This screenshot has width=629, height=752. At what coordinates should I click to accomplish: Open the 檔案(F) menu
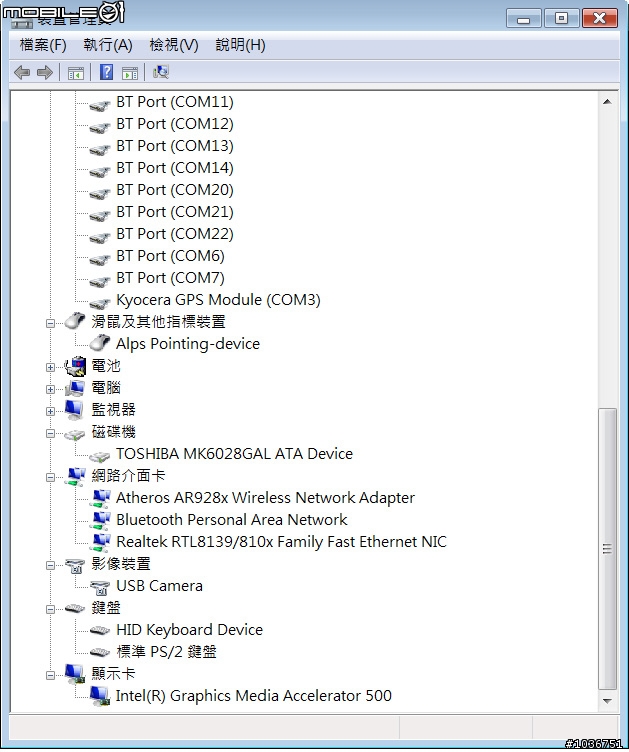coord(43,45)
